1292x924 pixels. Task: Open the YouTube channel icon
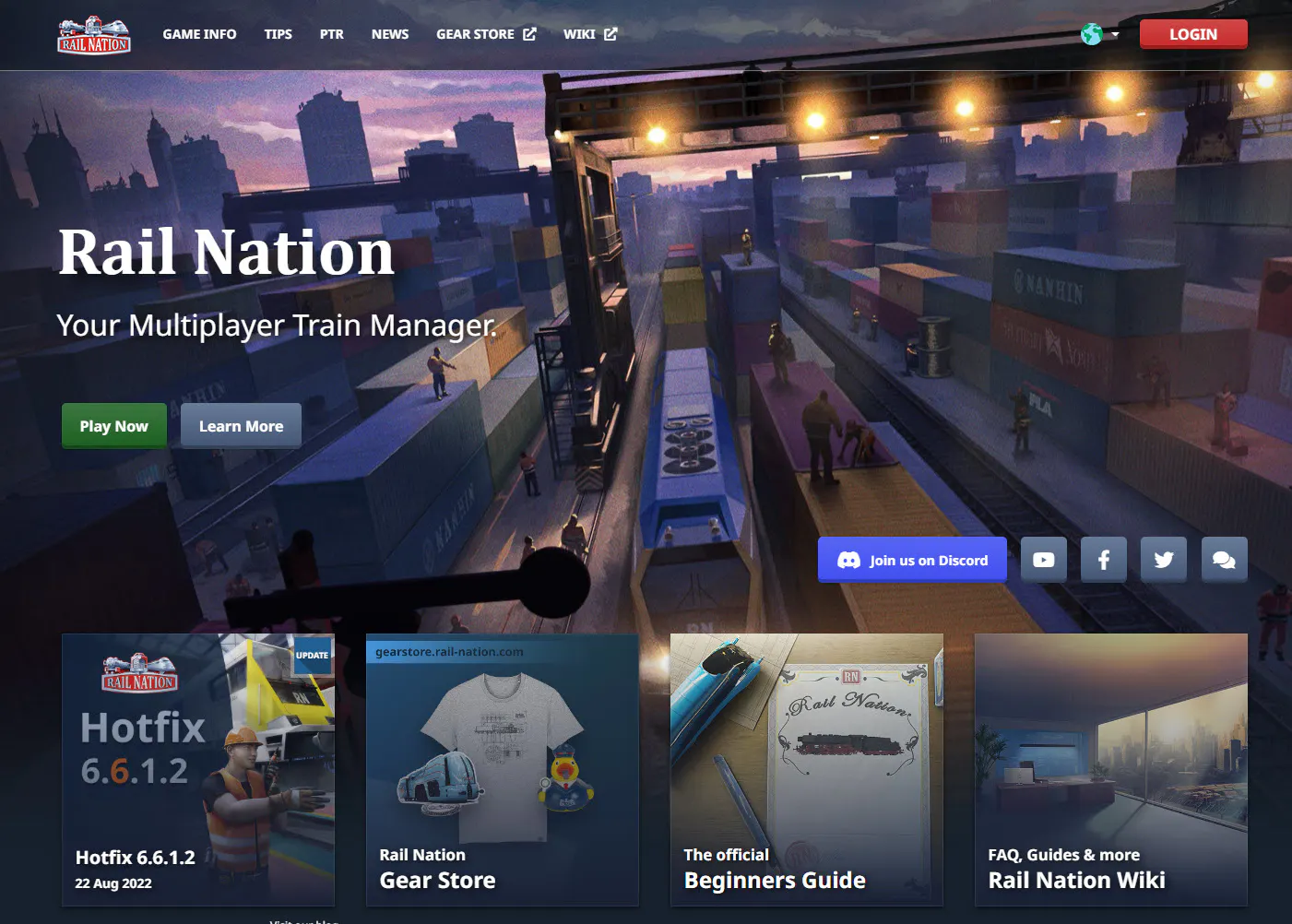pos(1044,560)
